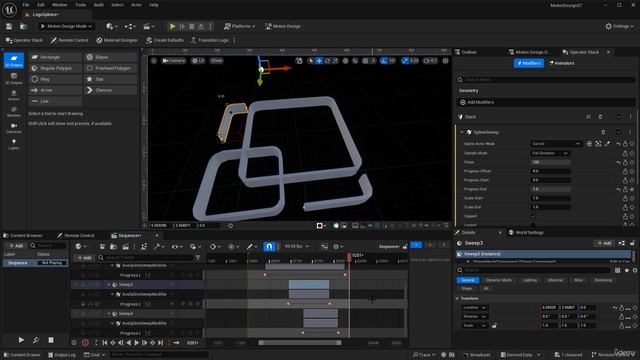
Task: Click the timeline playhead marker
Action: [349, 256]
